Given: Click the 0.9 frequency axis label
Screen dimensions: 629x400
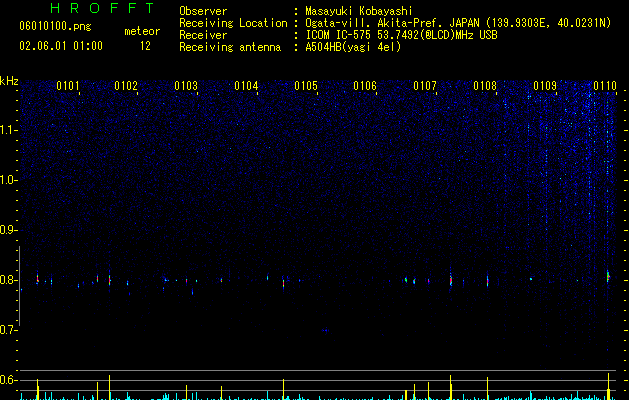Looking at the screenshot, I should click(x=9, y=230).
